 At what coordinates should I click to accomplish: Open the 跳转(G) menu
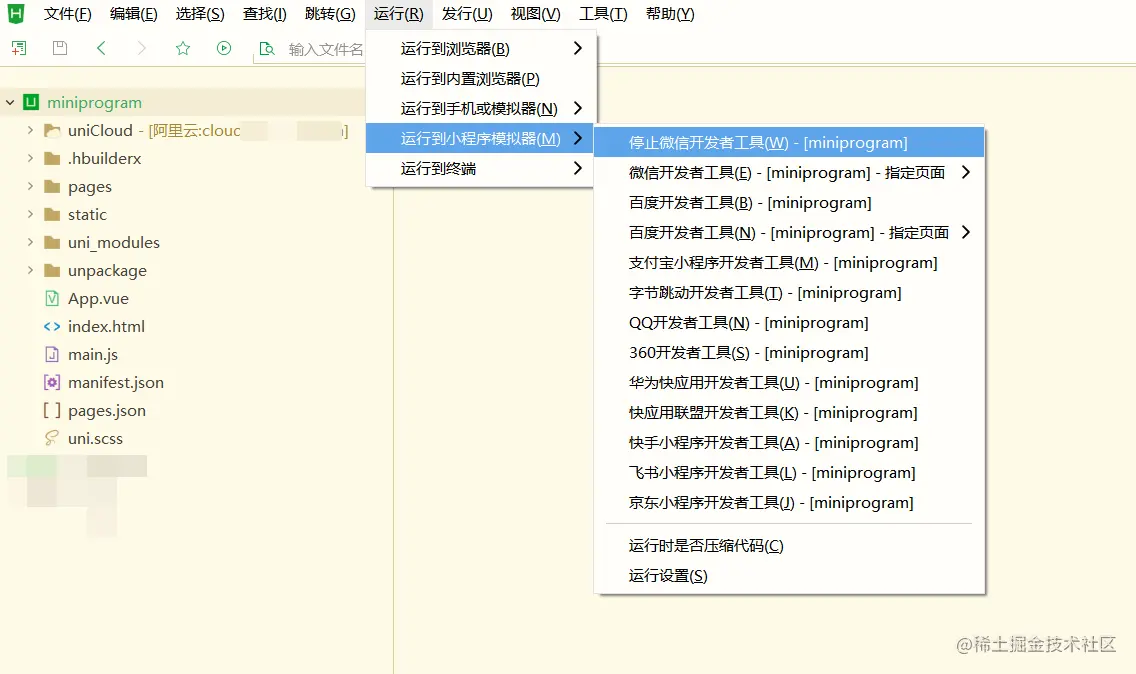point(330,14)
